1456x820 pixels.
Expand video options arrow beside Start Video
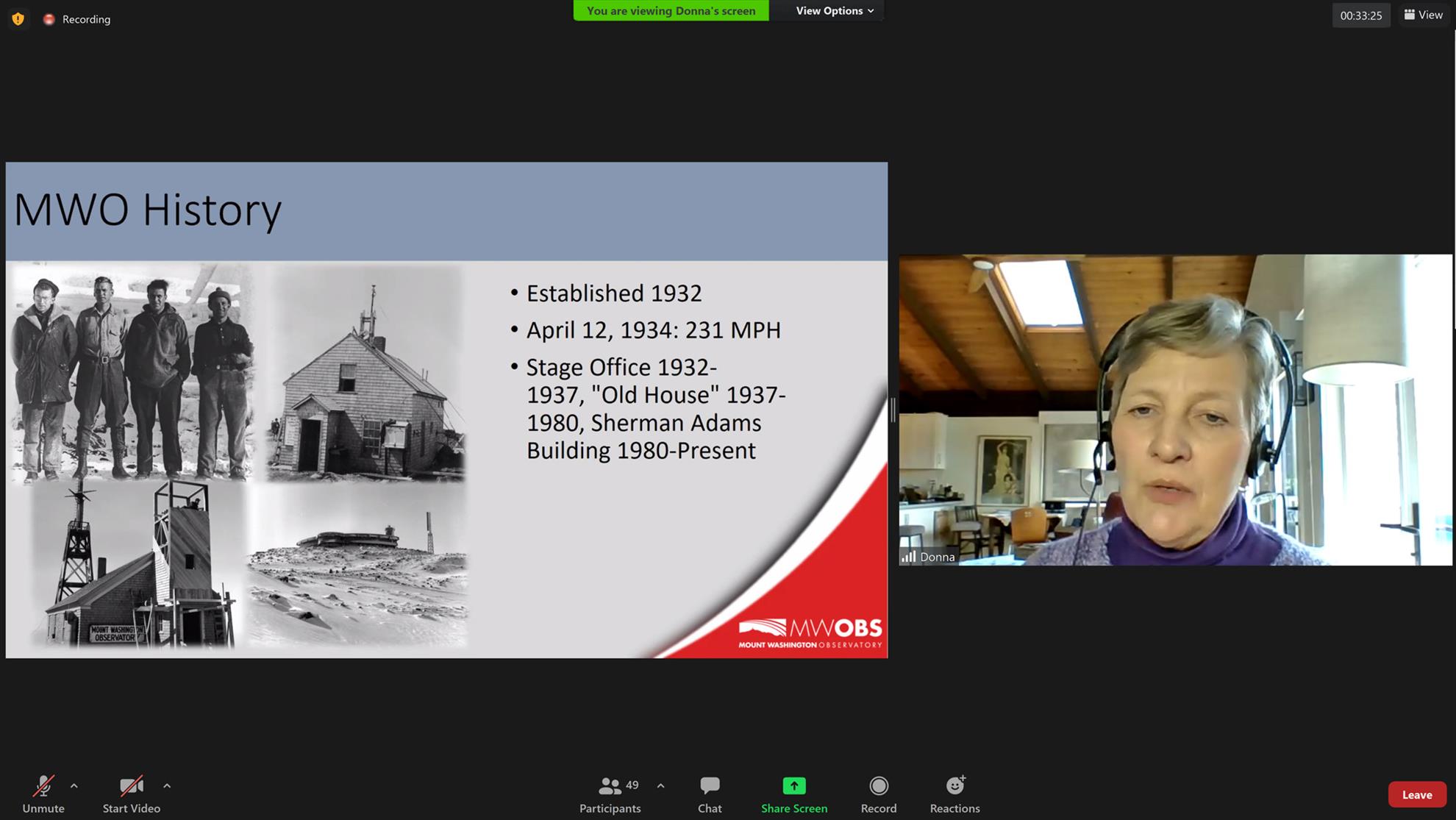[167, 786]
